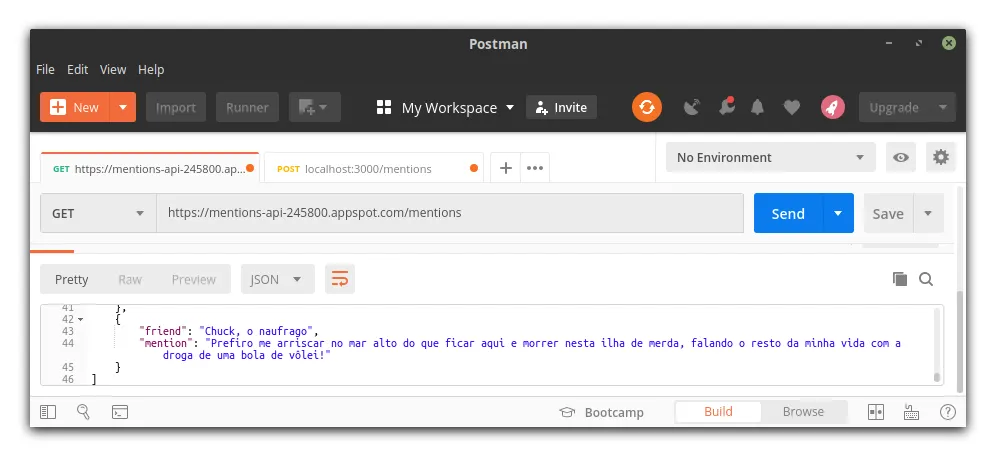Image resolution: width=1000 pixels, height=463 pixels.
Task: Click the Invite button
Action: point(561,107)
